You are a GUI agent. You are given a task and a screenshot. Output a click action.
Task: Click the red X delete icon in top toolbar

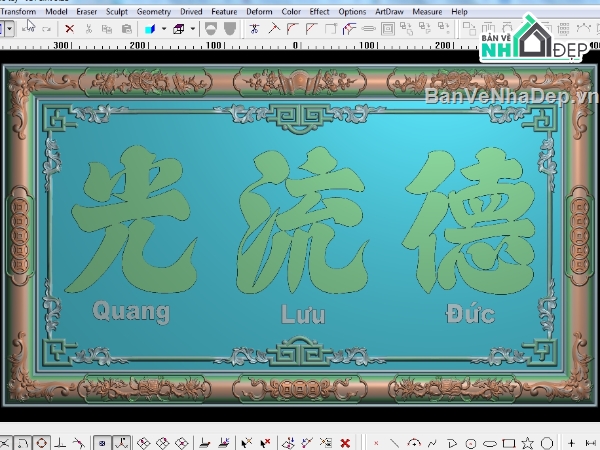(69, 29)
